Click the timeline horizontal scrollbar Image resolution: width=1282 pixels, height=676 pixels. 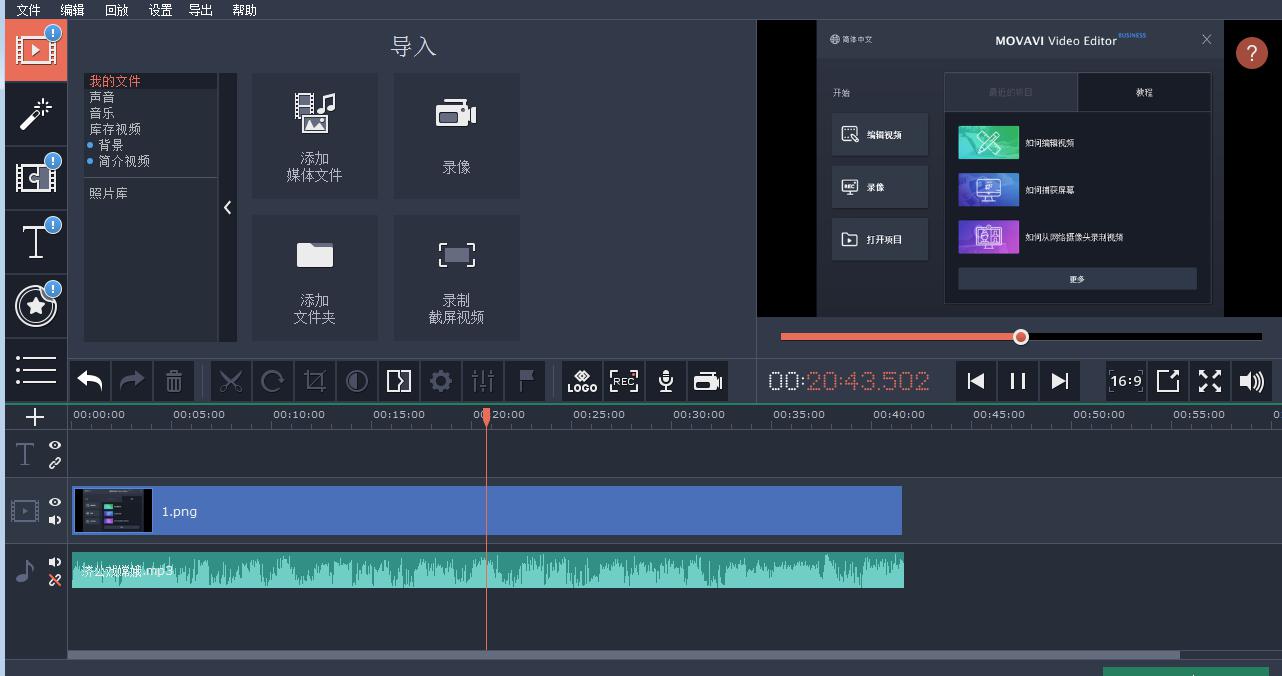point(624,655)
